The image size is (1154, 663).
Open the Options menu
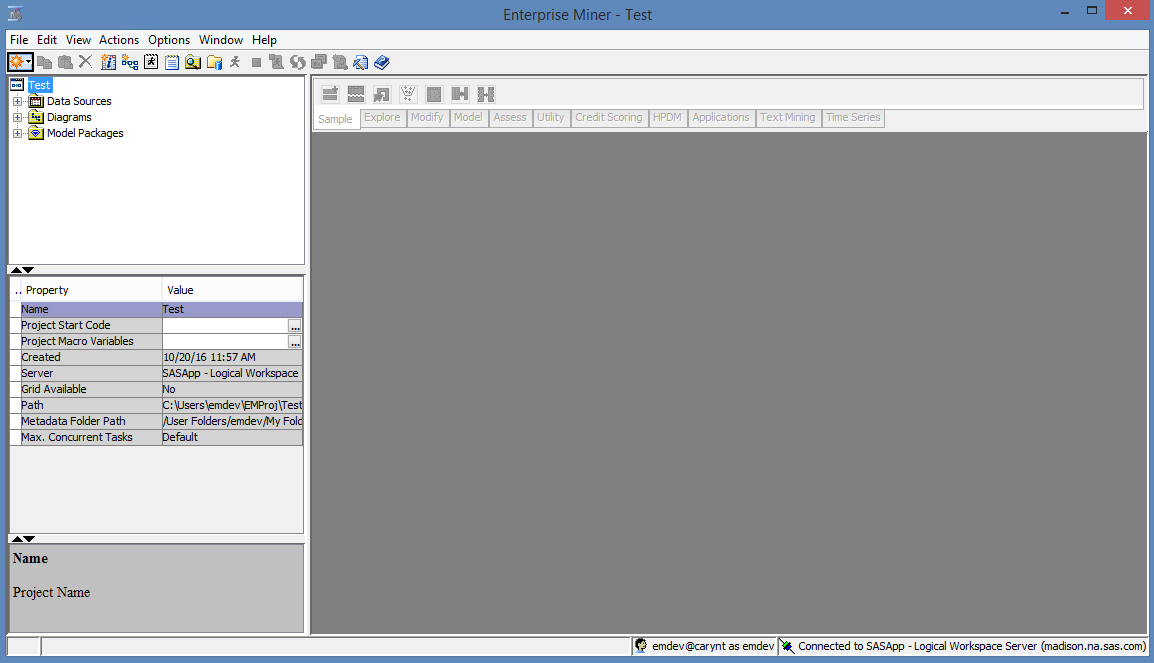coord(169,40)
